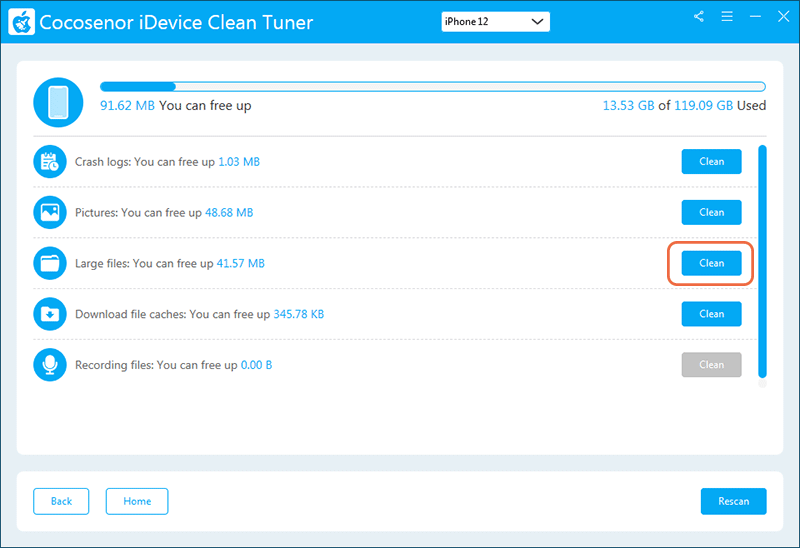Screen dimensions: 800x548
Task: Return to the Home screen
Action: (x=137, y=501)
